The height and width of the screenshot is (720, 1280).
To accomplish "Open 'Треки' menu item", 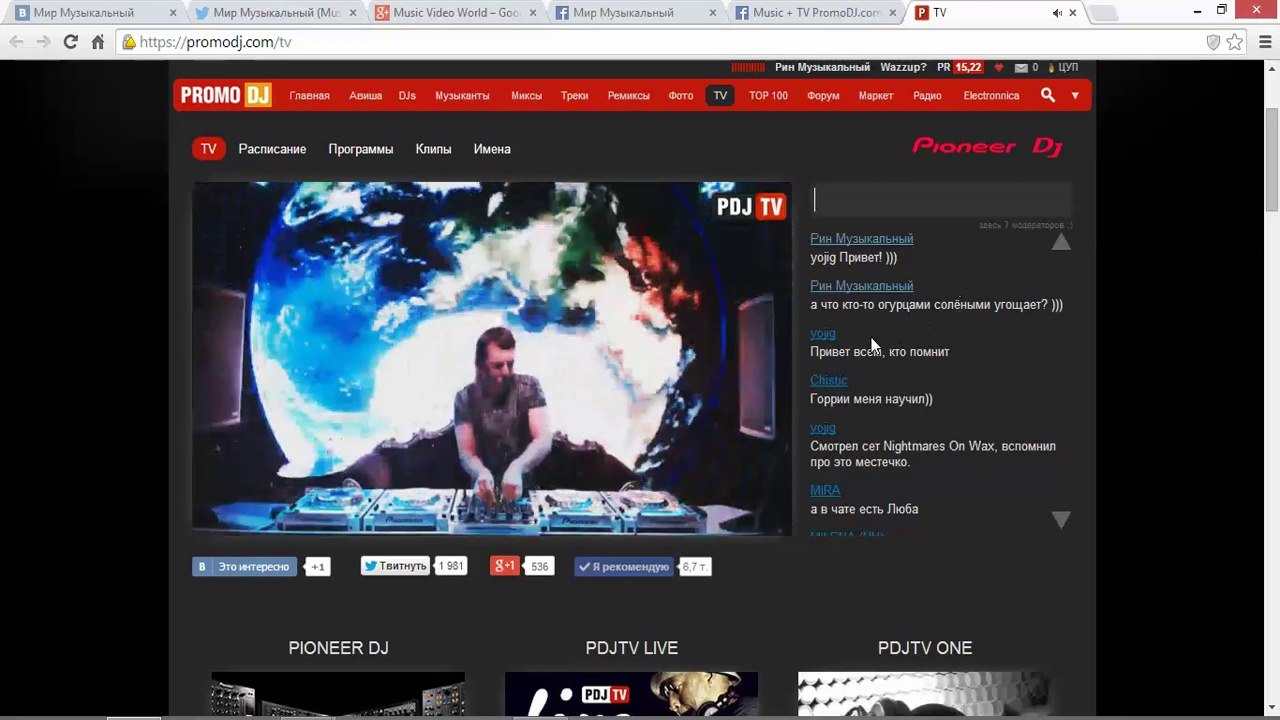I will [x=574, y=96].
